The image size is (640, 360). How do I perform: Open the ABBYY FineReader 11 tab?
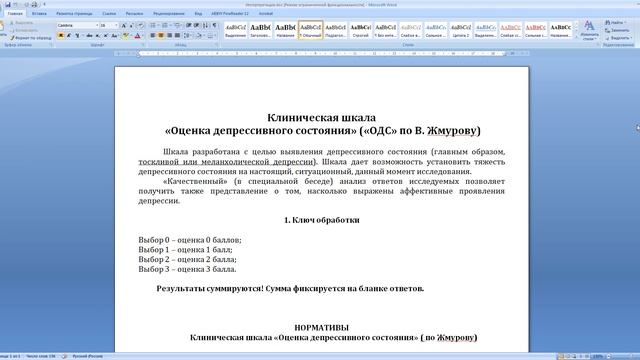(x=230, y=13)
